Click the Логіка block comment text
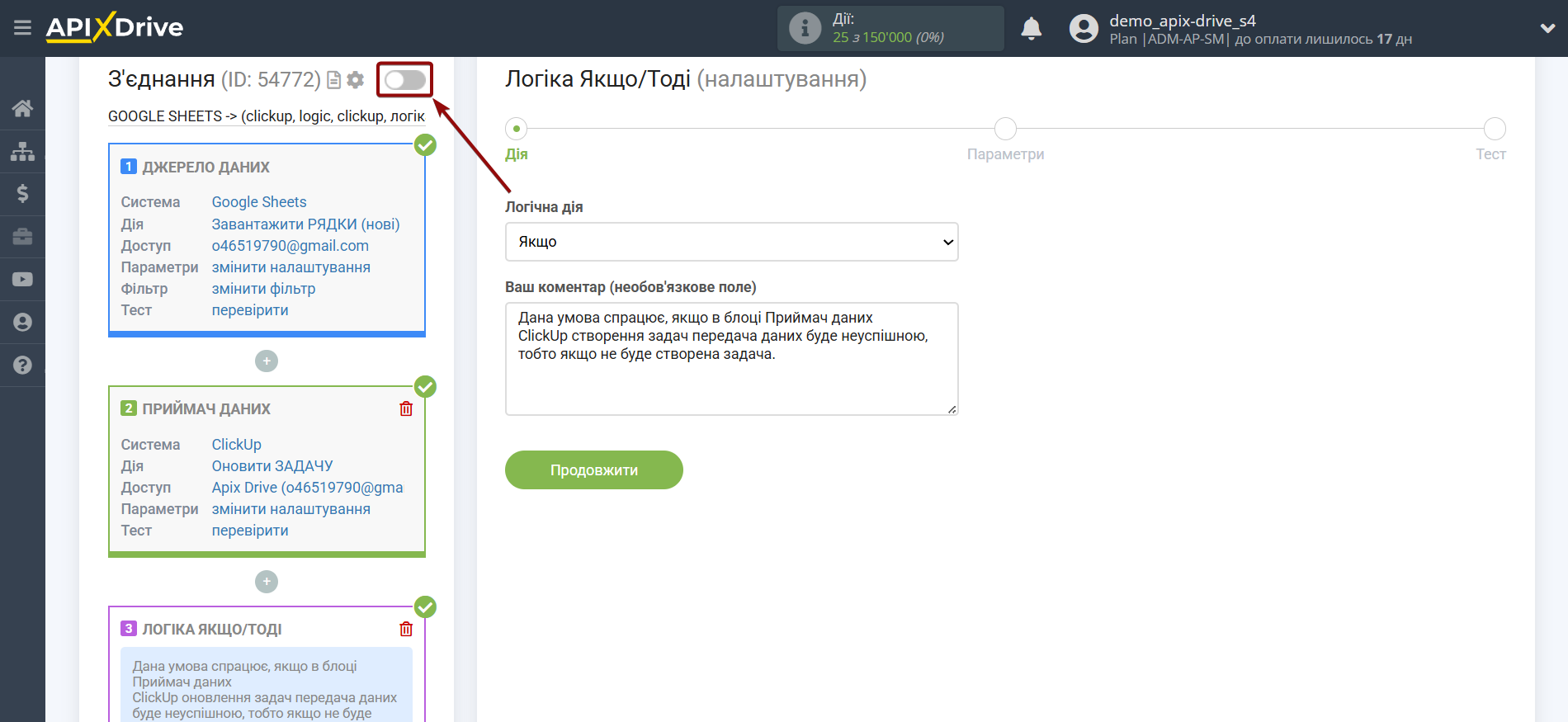1568x722 pixels. [x=266, y=690]
